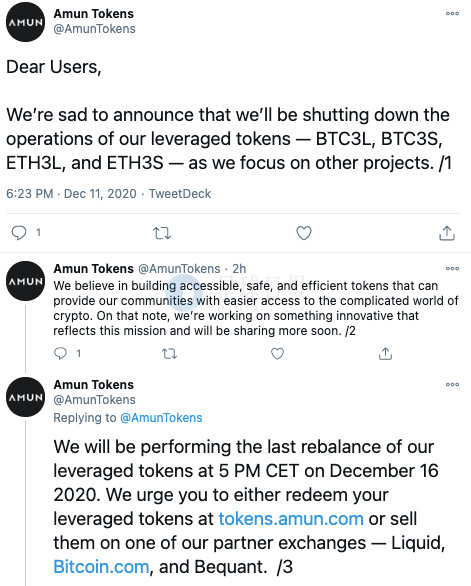Open Amun avatar on the first tweet
The height and width of the screenshot is (586, 471).
pyautogui.click(x=25, y=22)
